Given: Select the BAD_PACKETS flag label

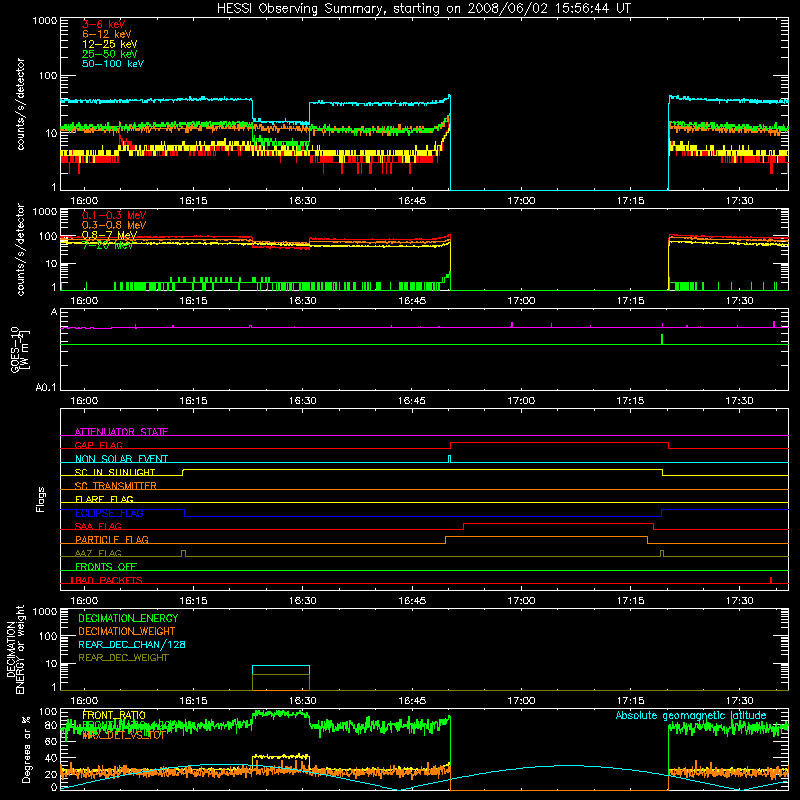Looking at the screenshot, I should pos(107,580).
